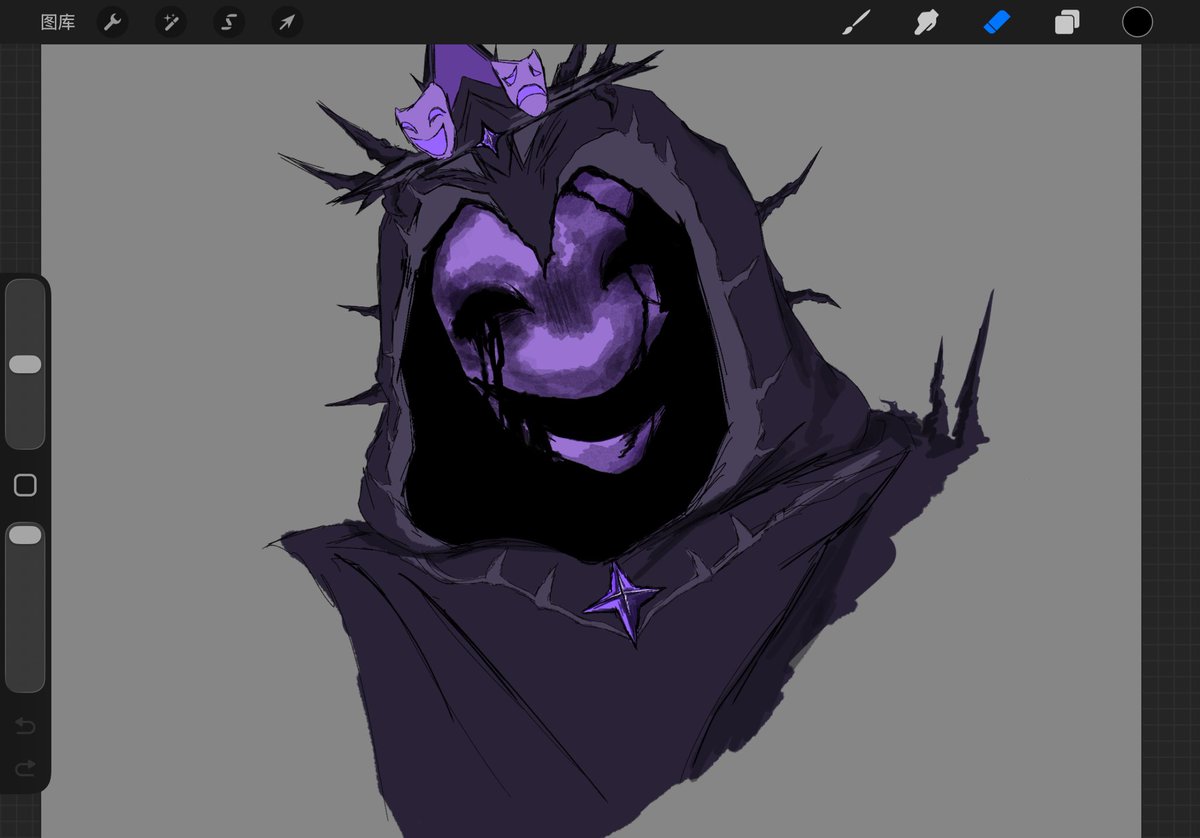Open the Actions wrench menu
The width and height of the screenshot is (1200, 838).
(112, 22)
